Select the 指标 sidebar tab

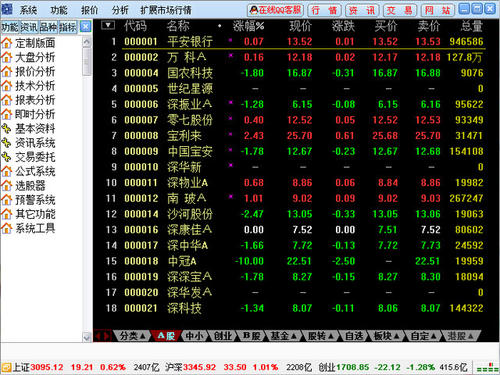click(68, 27)
